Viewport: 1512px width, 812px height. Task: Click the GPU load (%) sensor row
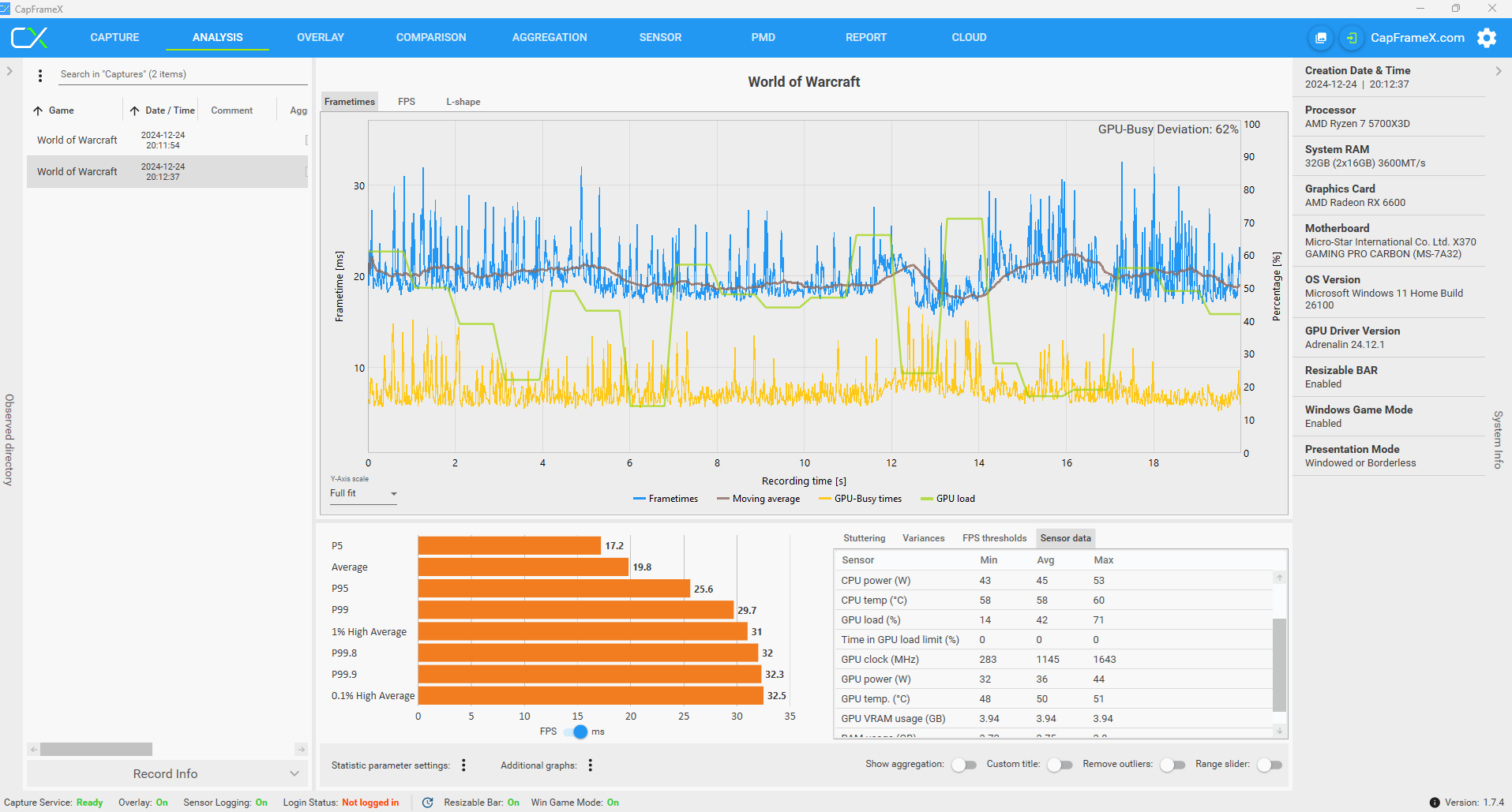[x=1053, y=620]
